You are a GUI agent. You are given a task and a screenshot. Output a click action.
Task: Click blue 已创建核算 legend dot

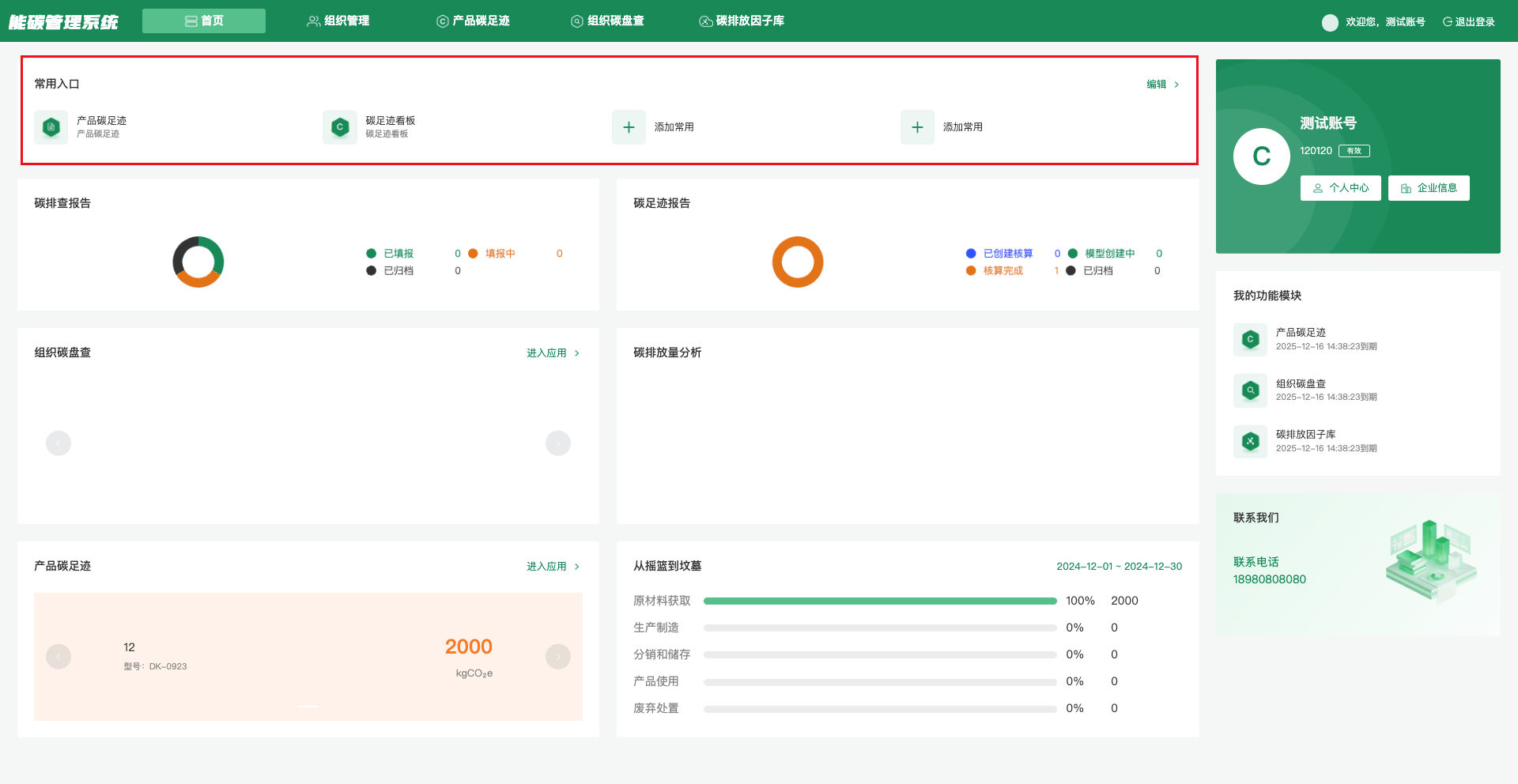click(971, 254)
